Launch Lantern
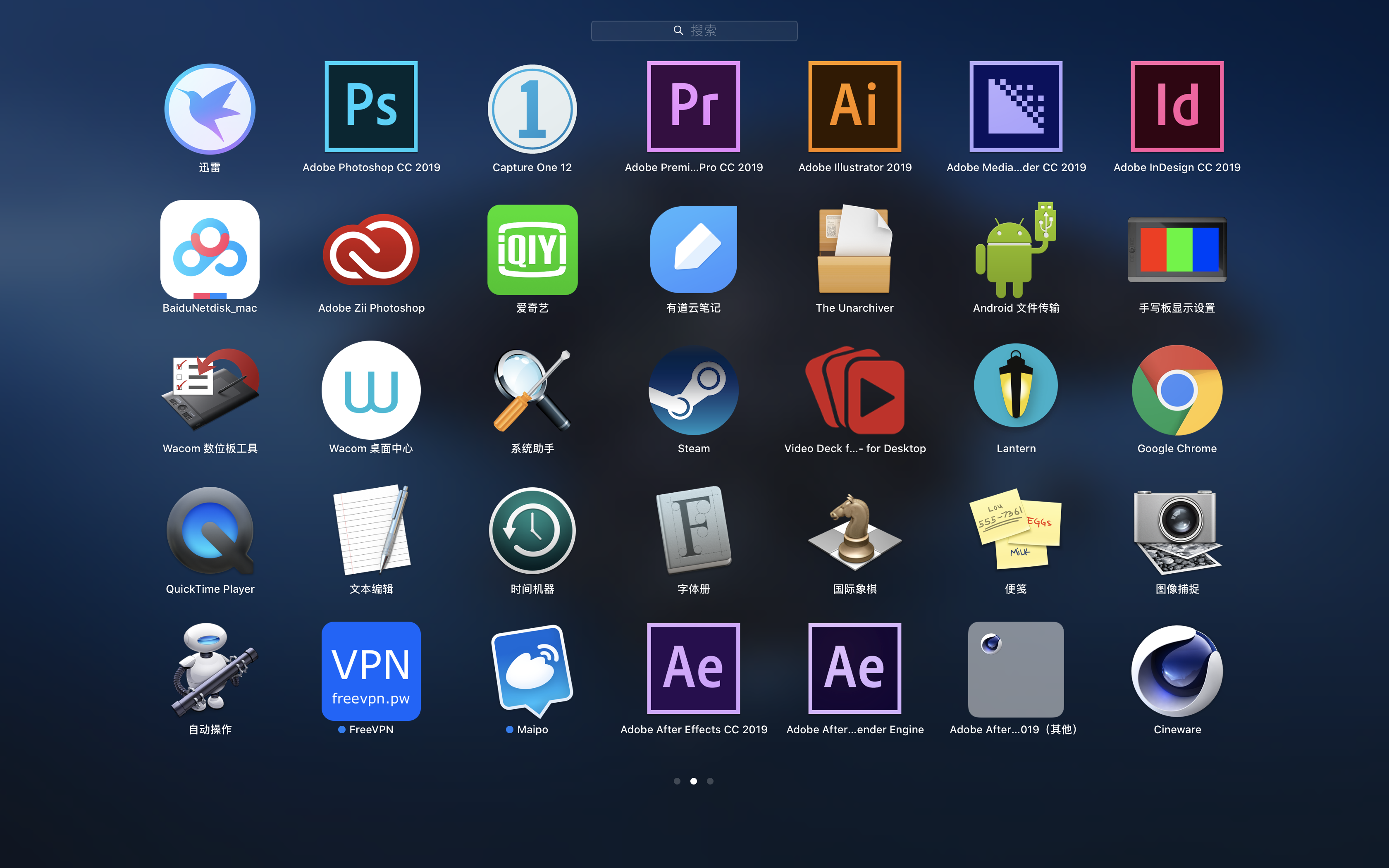The width and height of the screenshot is (1389, 868). [1016, 385]
